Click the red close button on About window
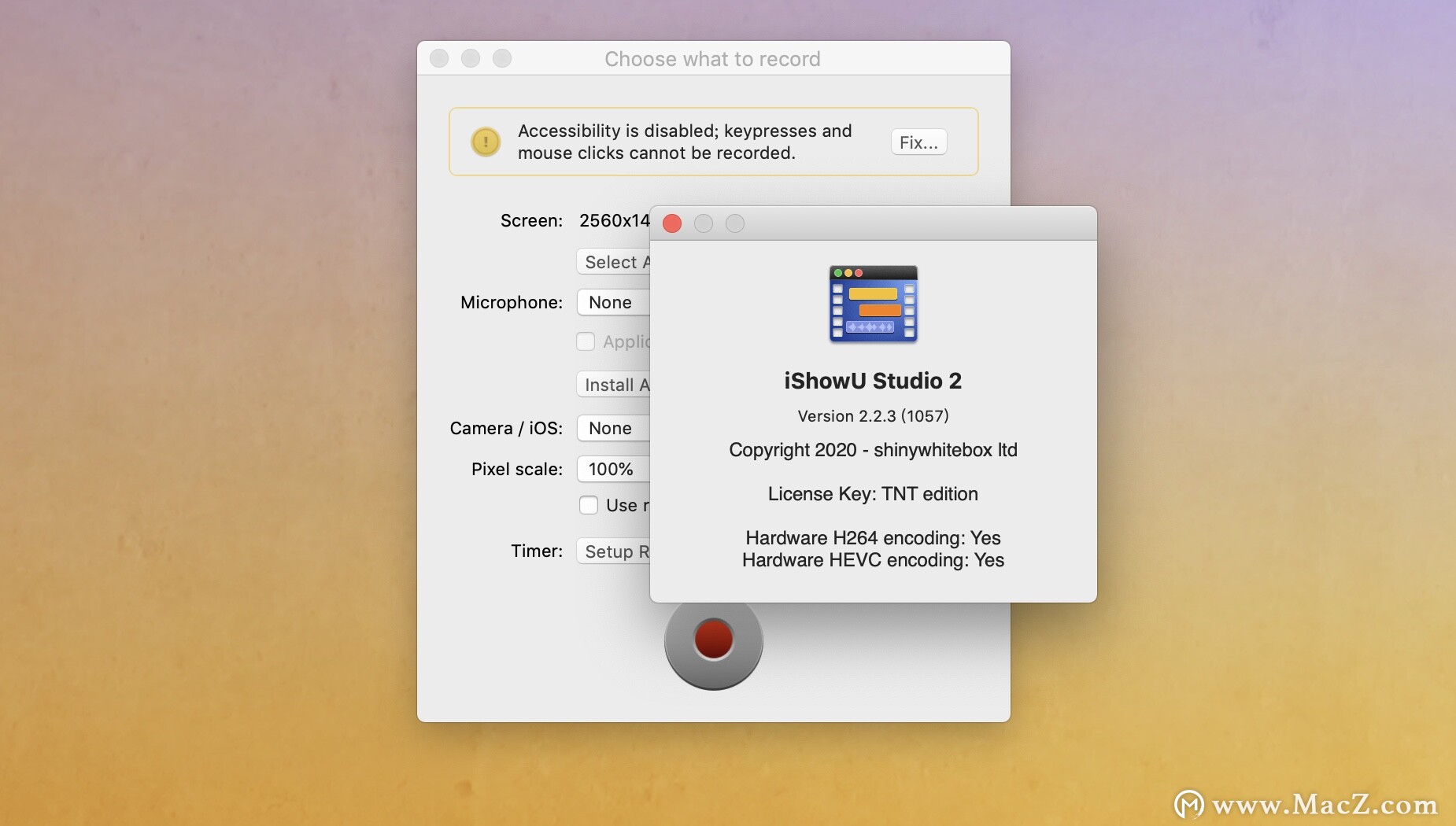 pyautogui.click(x=671, y=223)
